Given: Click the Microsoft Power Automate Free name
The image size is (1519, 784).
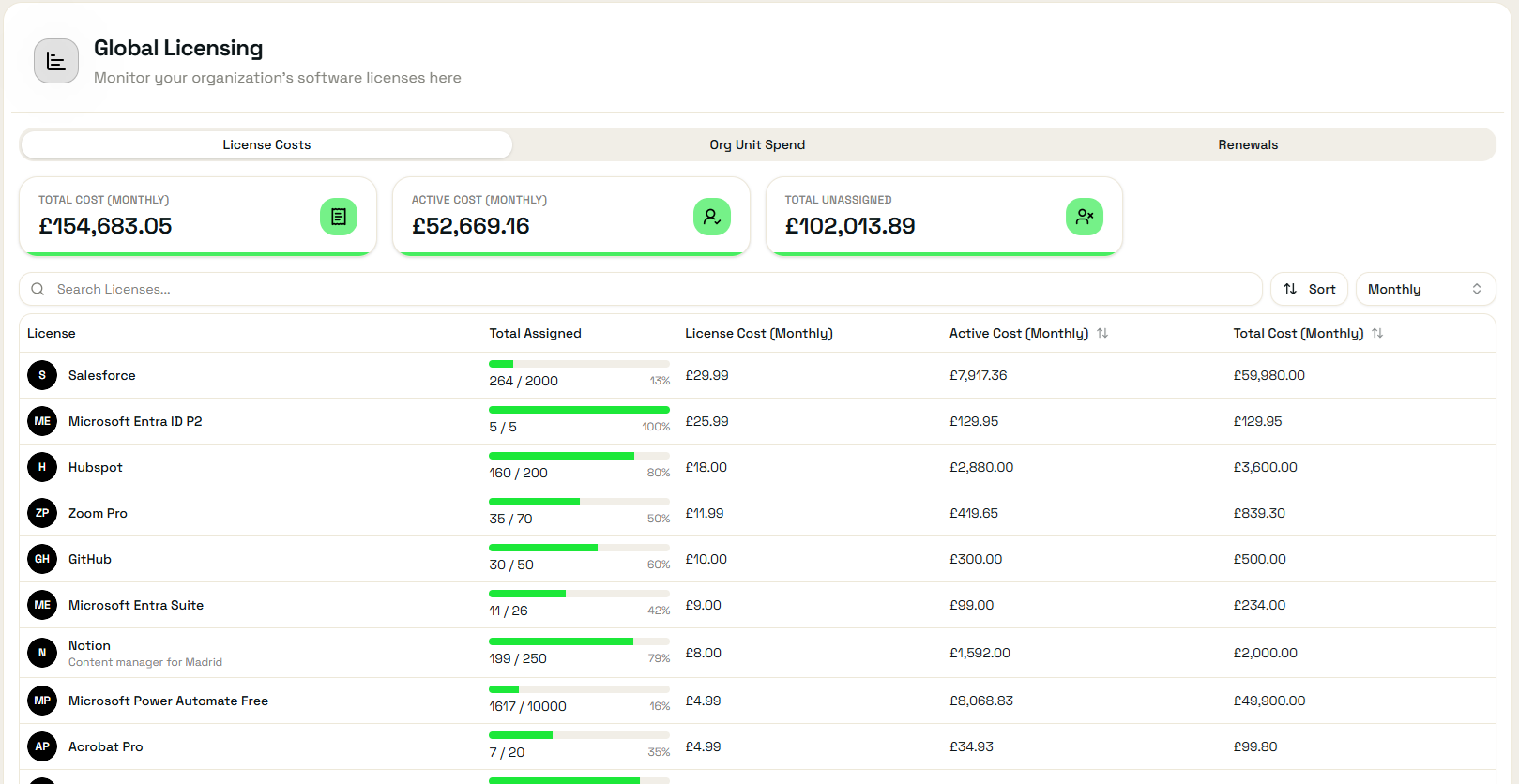Looking at the screenshot, I should pos(168,701).
